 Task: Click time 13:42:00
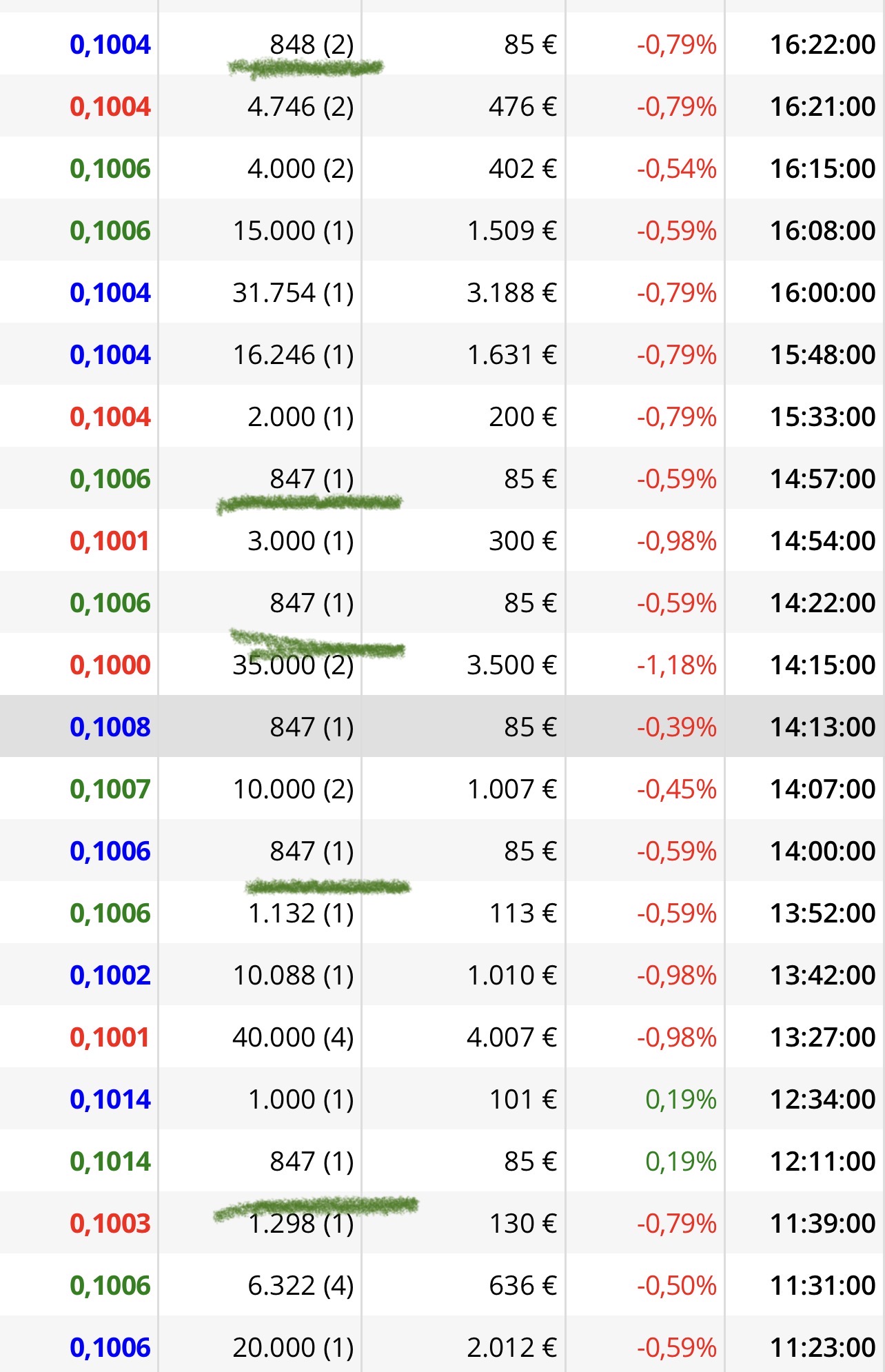pyautogui.click(x=822, y=976)
